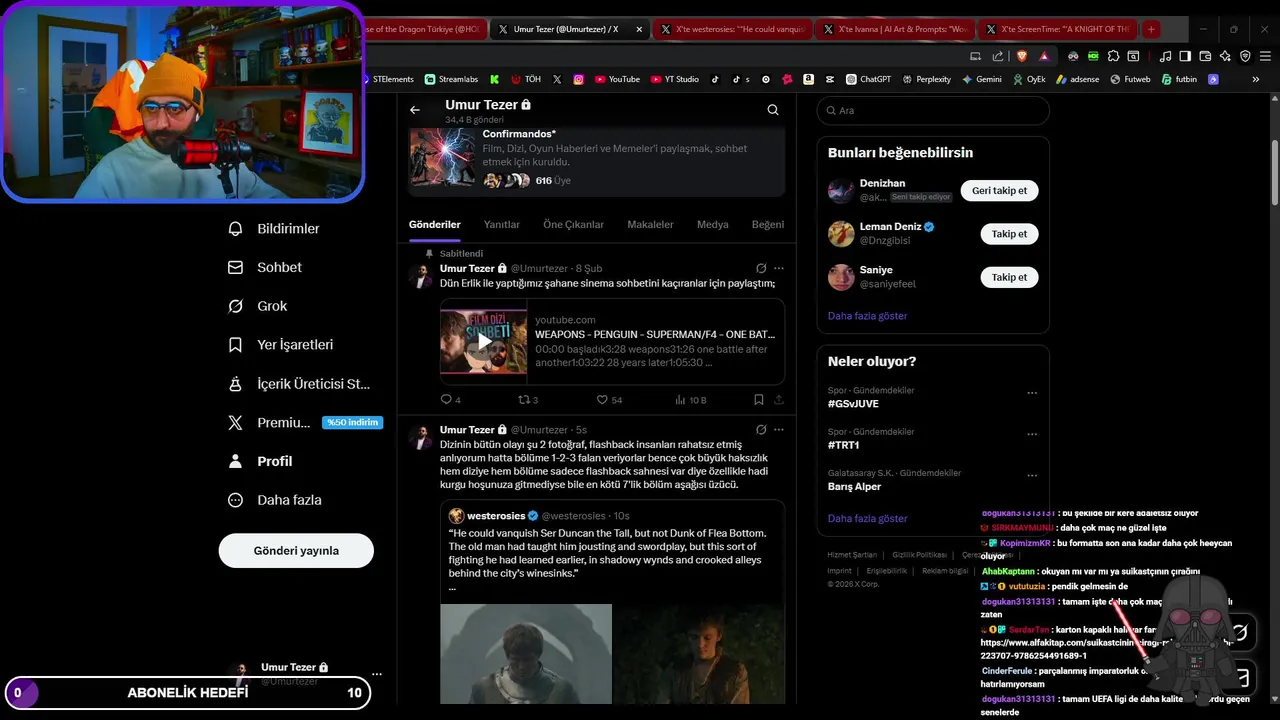1280x720 pixels.
Task: Open Gemini bookmark
Action: click(x=982, y=79)
